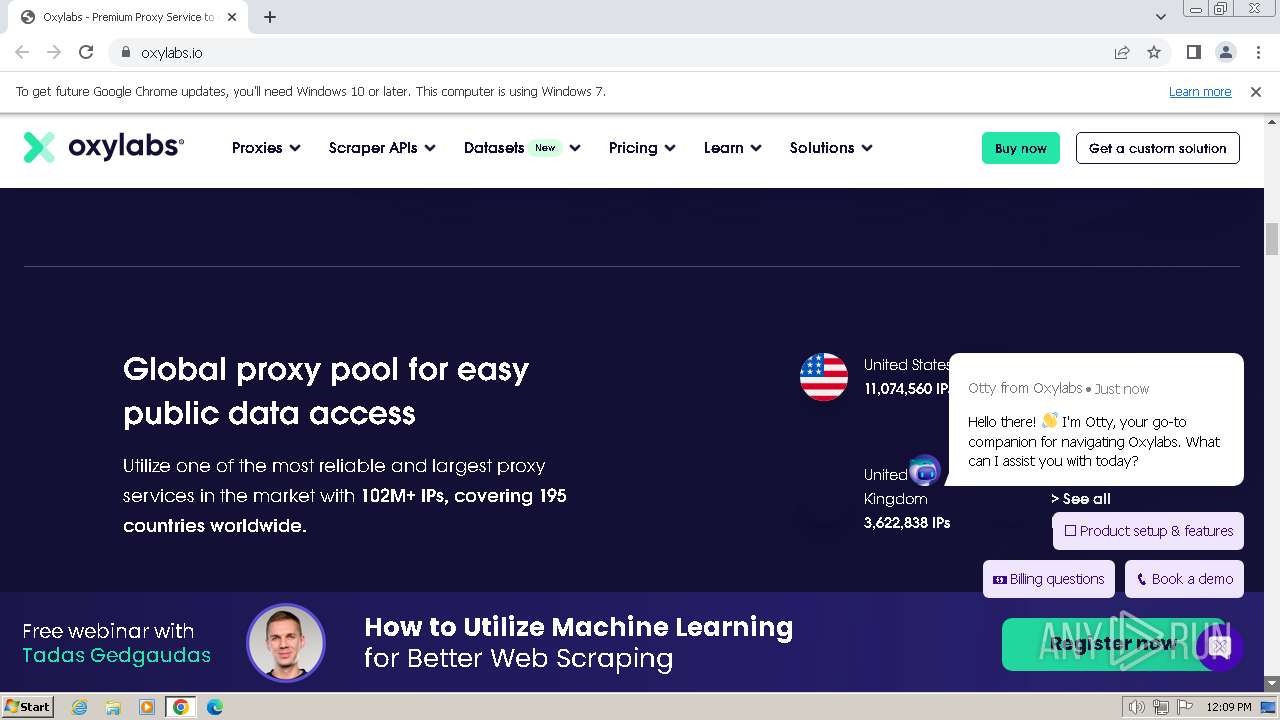The width and height of the screenshot is (1280, 720).
Task: Choose Book a demo chat option
Action: [1184, 579]
